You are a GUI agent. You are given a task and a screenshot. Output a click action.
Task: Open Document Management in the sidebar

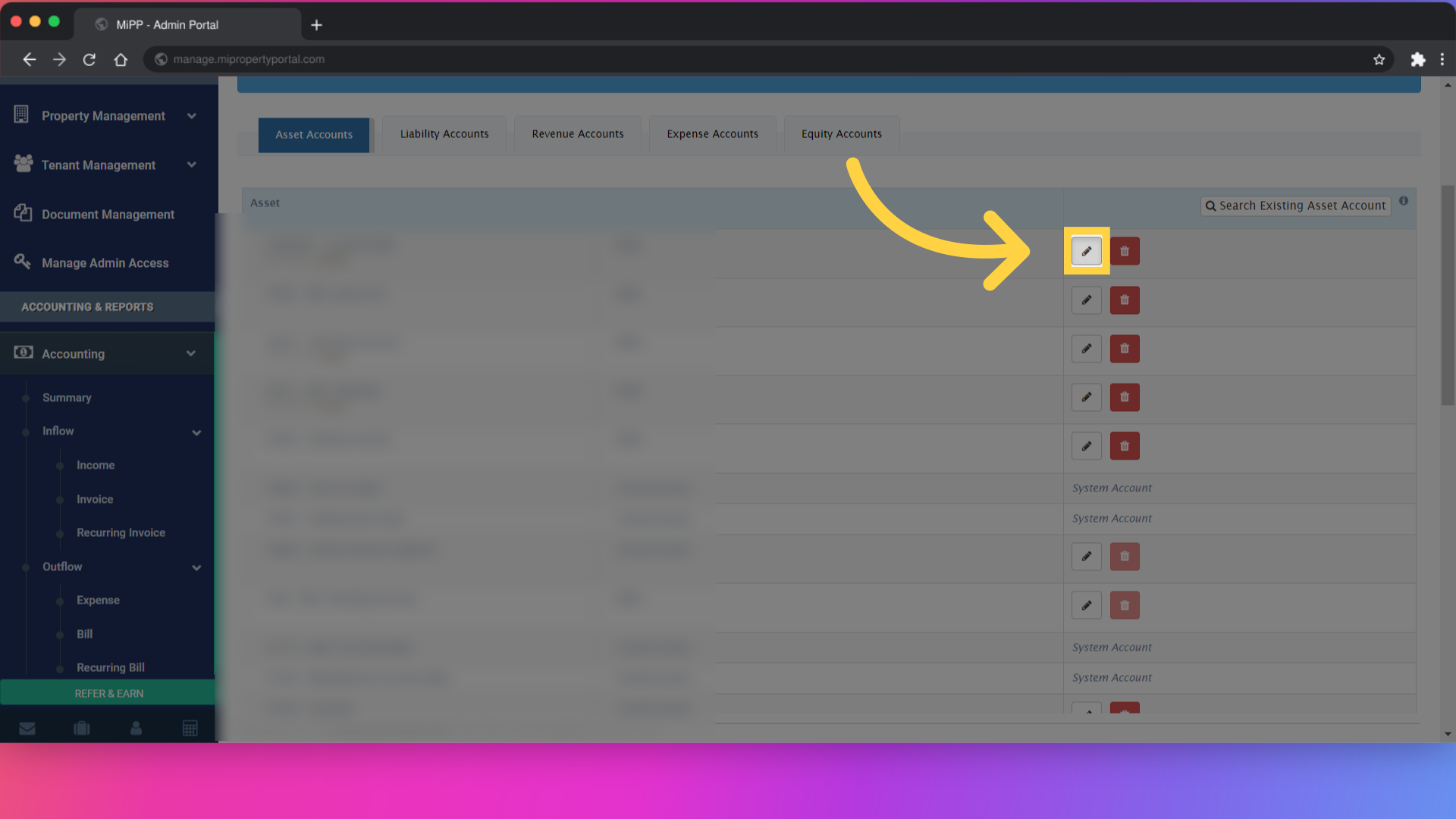[107, 215]
